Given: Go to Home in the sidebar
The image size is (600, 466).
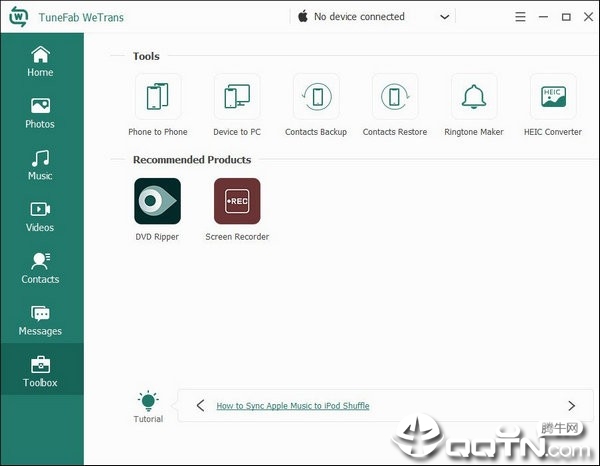Looking at the screenshot, I should pos(40,61).
